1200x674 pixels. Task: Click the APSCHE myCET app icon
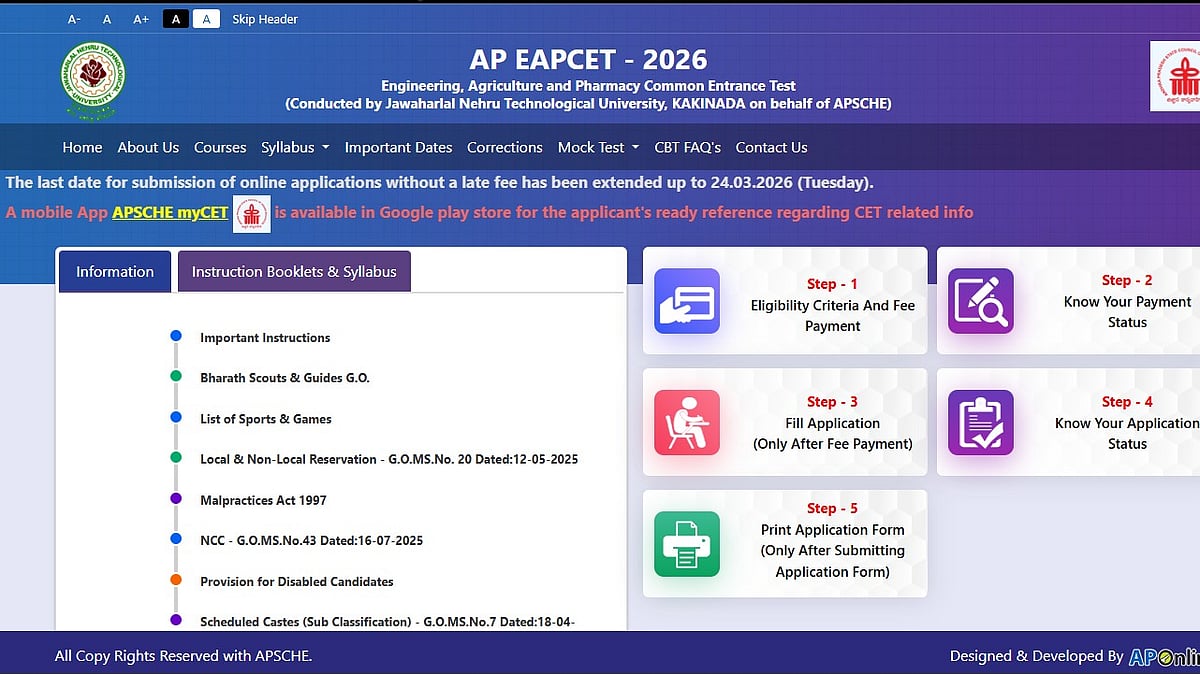coord(252,213)
